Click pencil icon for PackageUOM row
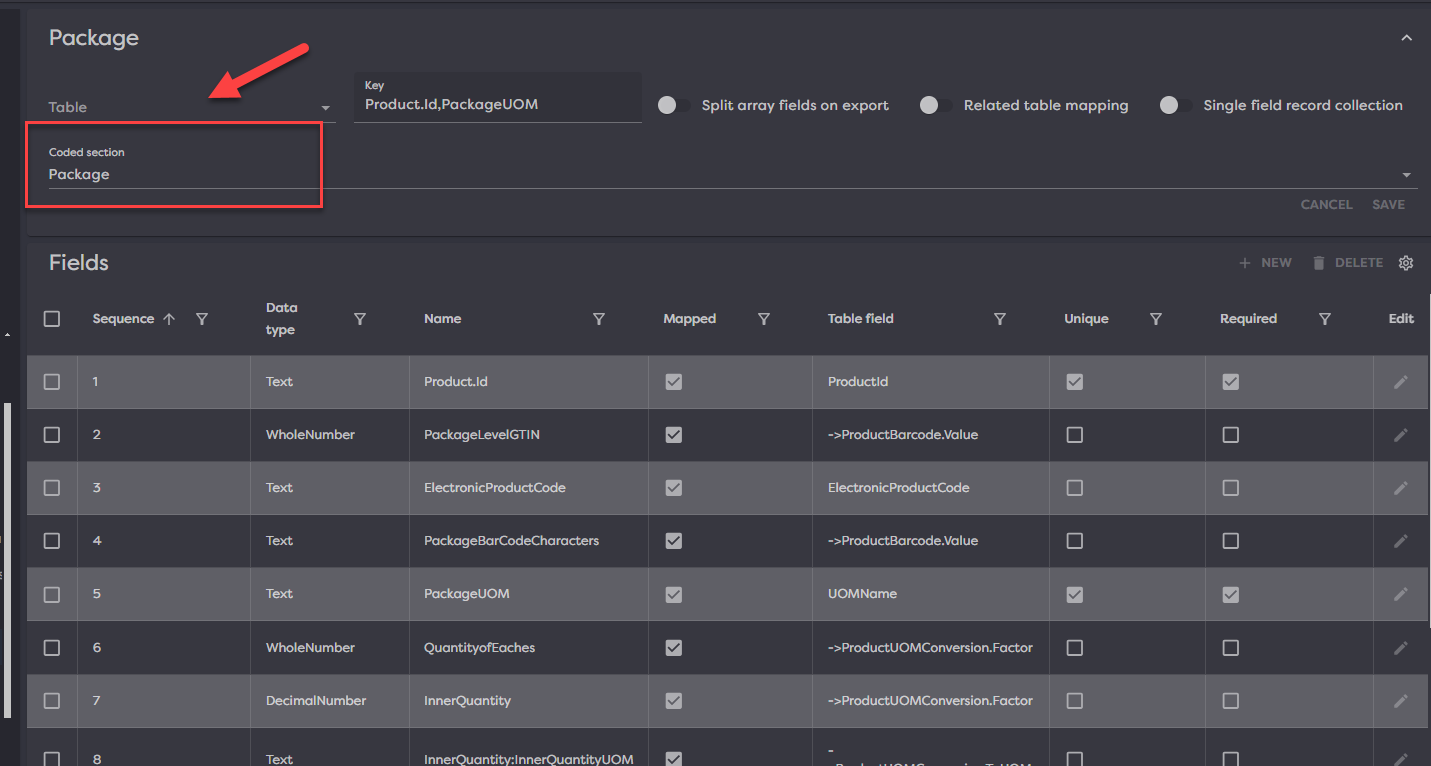This screenshot has width=1431, height=766. pos(1401,594)
